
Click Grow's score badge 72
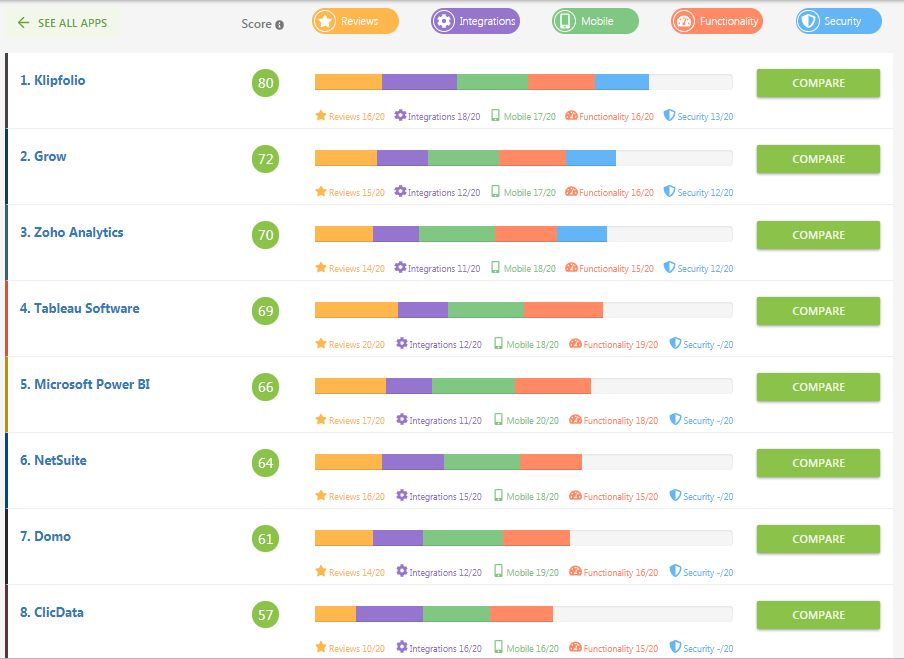coord(265,159)
